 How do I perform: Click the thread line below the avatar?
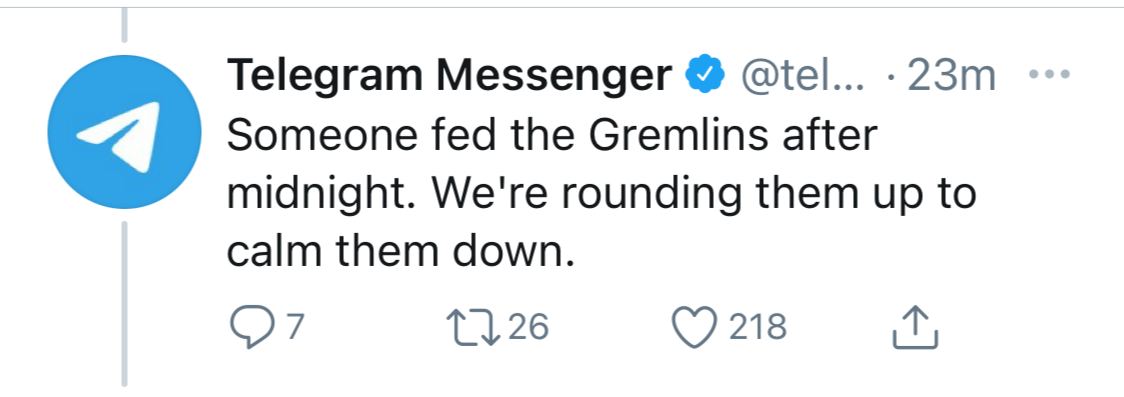pyautogui.click(x=125, y=304)
